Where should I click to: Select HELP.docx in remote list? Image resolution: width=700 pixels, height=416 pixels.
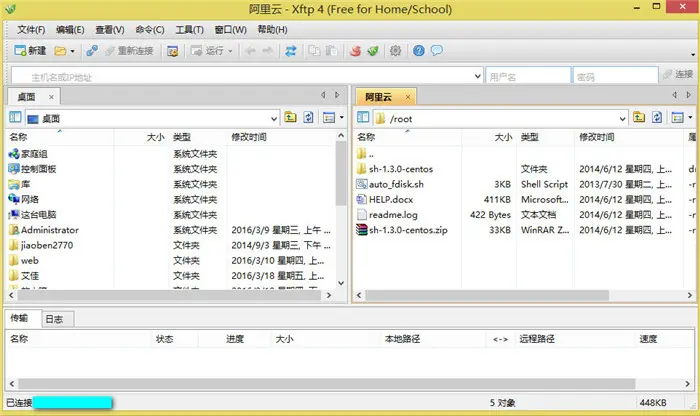(385, 200)
